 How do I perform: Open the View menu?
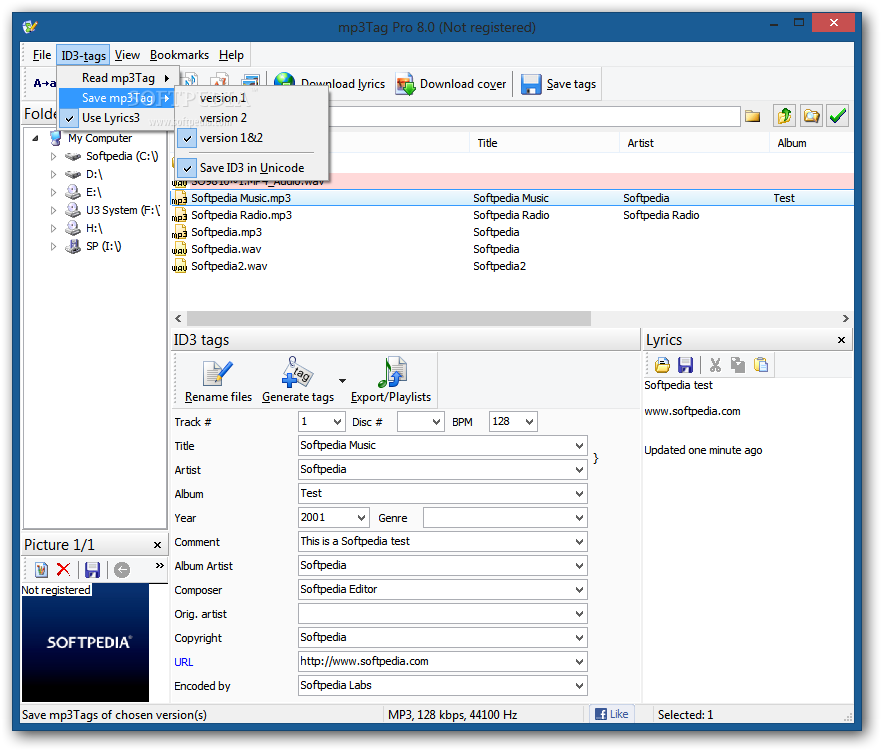127,55
